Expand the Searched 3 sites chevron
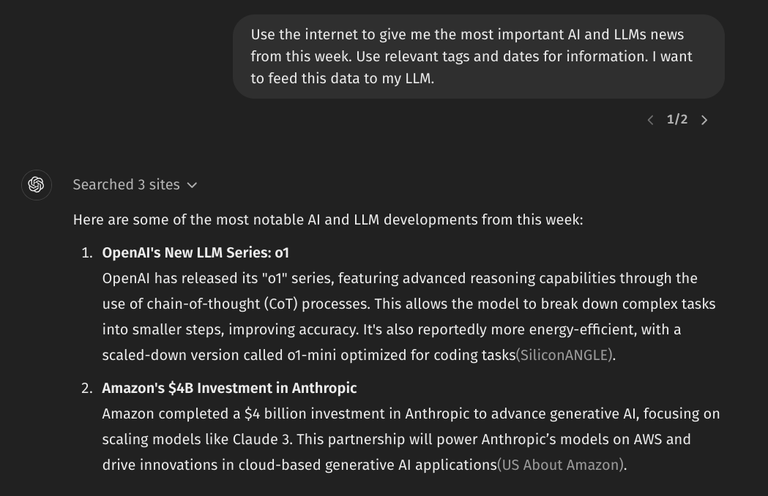 [192, 185]
